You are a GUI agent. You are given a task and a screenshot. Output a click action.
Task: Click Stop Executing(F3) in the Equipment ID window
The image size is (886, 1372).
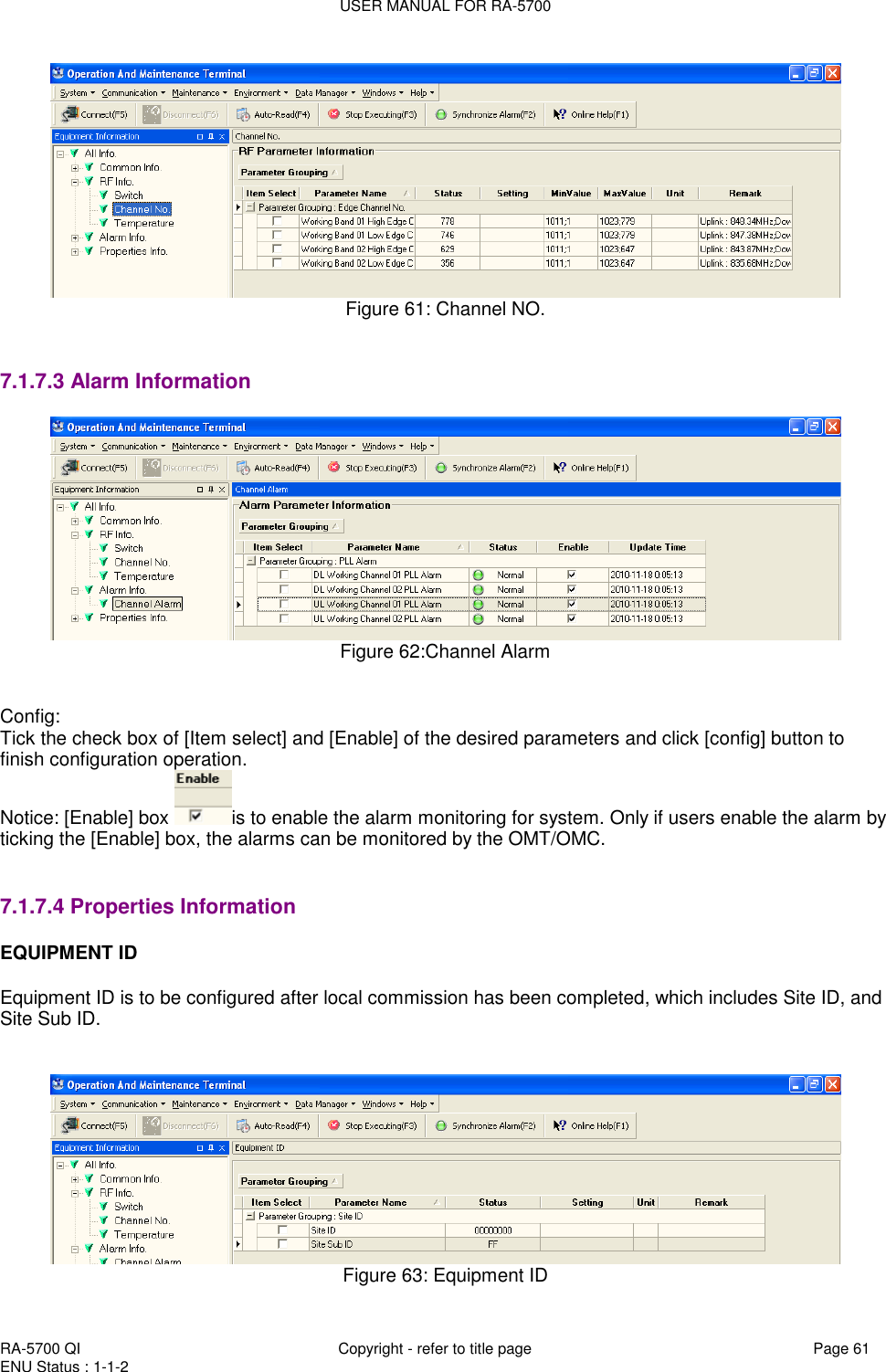pos(372,1125)
